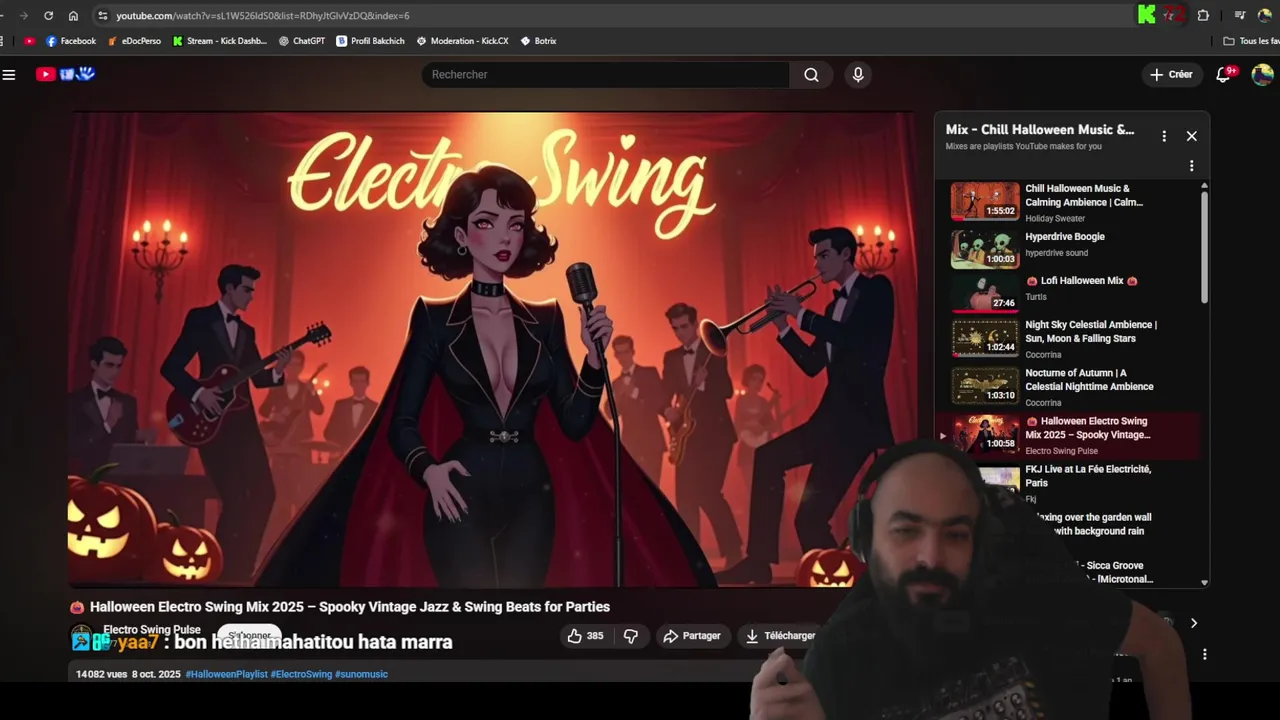Open the green Kick extension icon
Viewport: 1280px width, 720px height.
1146,15
